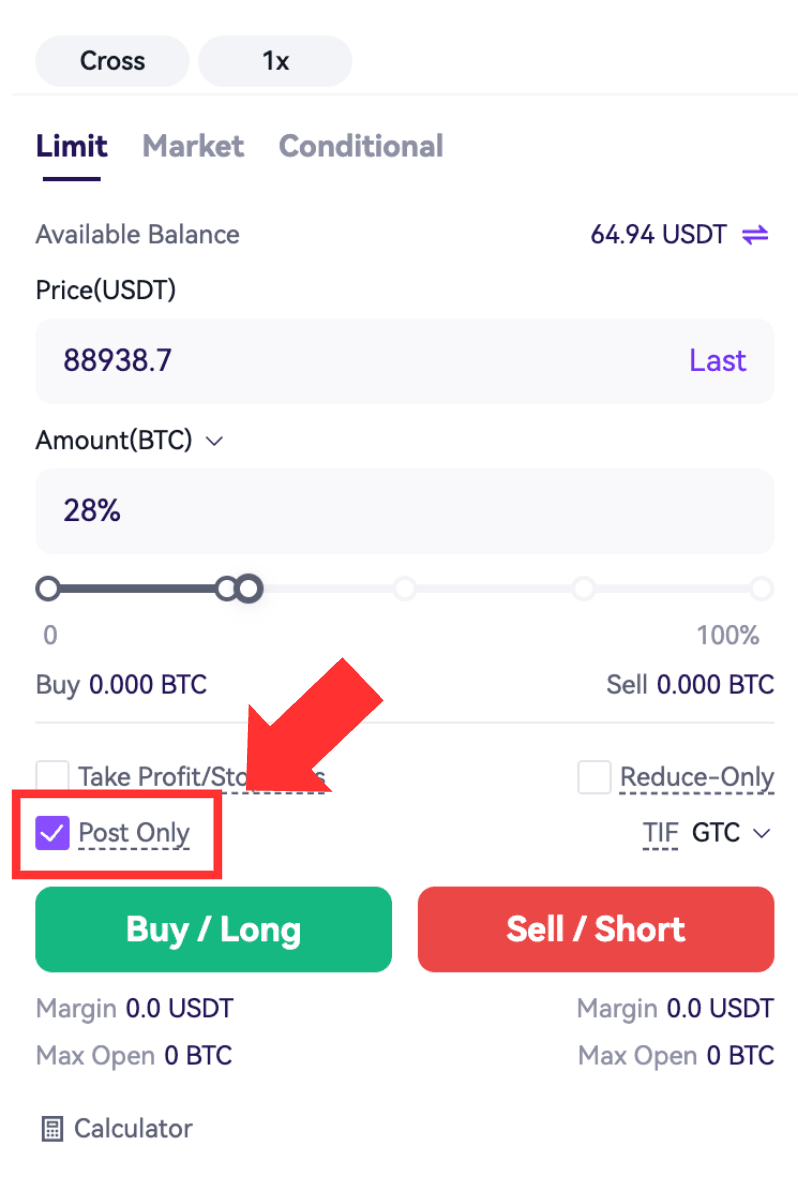Uncheck the Post Only checkbox
The image size is (798, 1190).
52,833
